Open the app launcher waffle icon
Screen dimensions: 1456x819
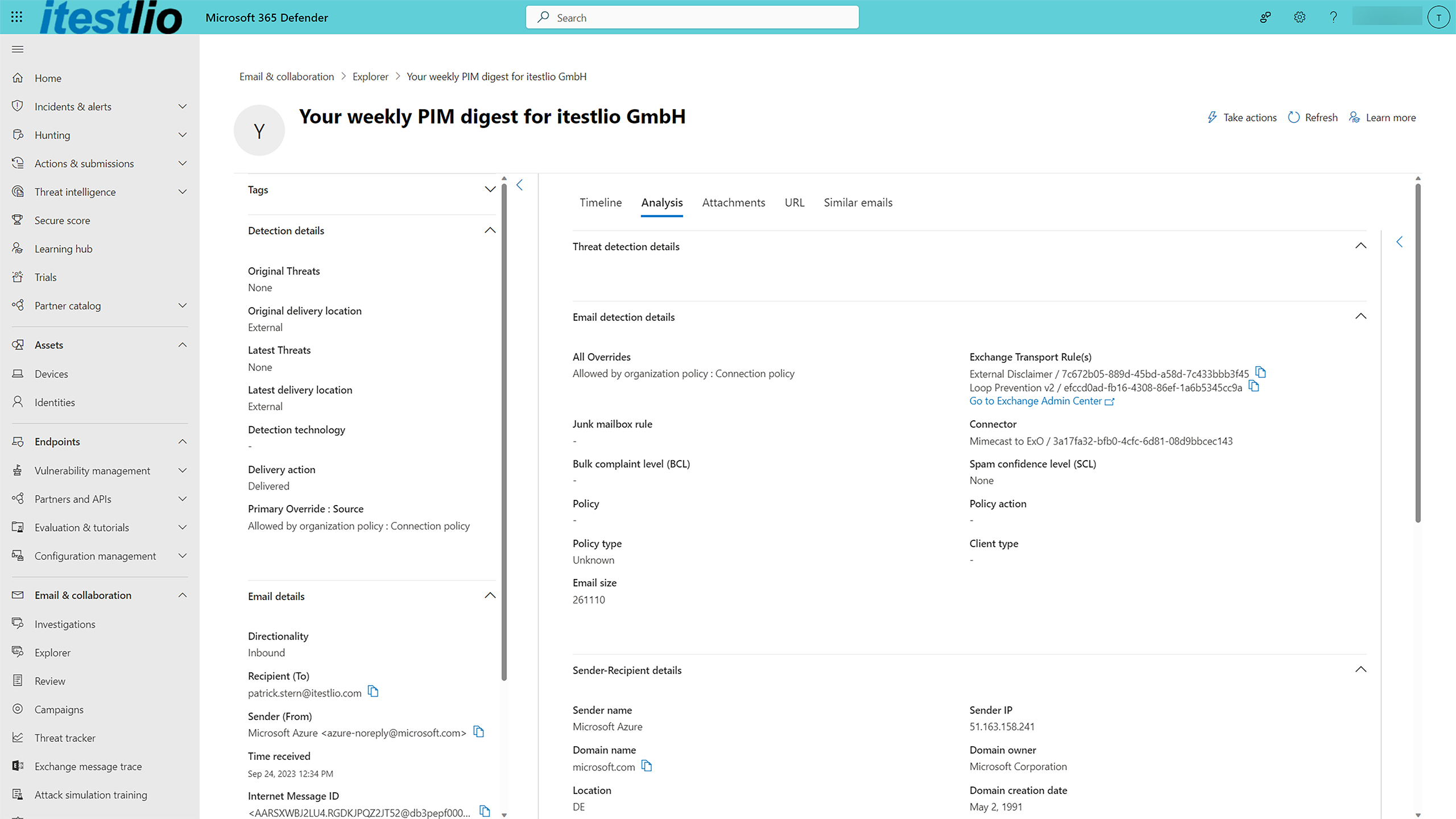coord(16,17)
